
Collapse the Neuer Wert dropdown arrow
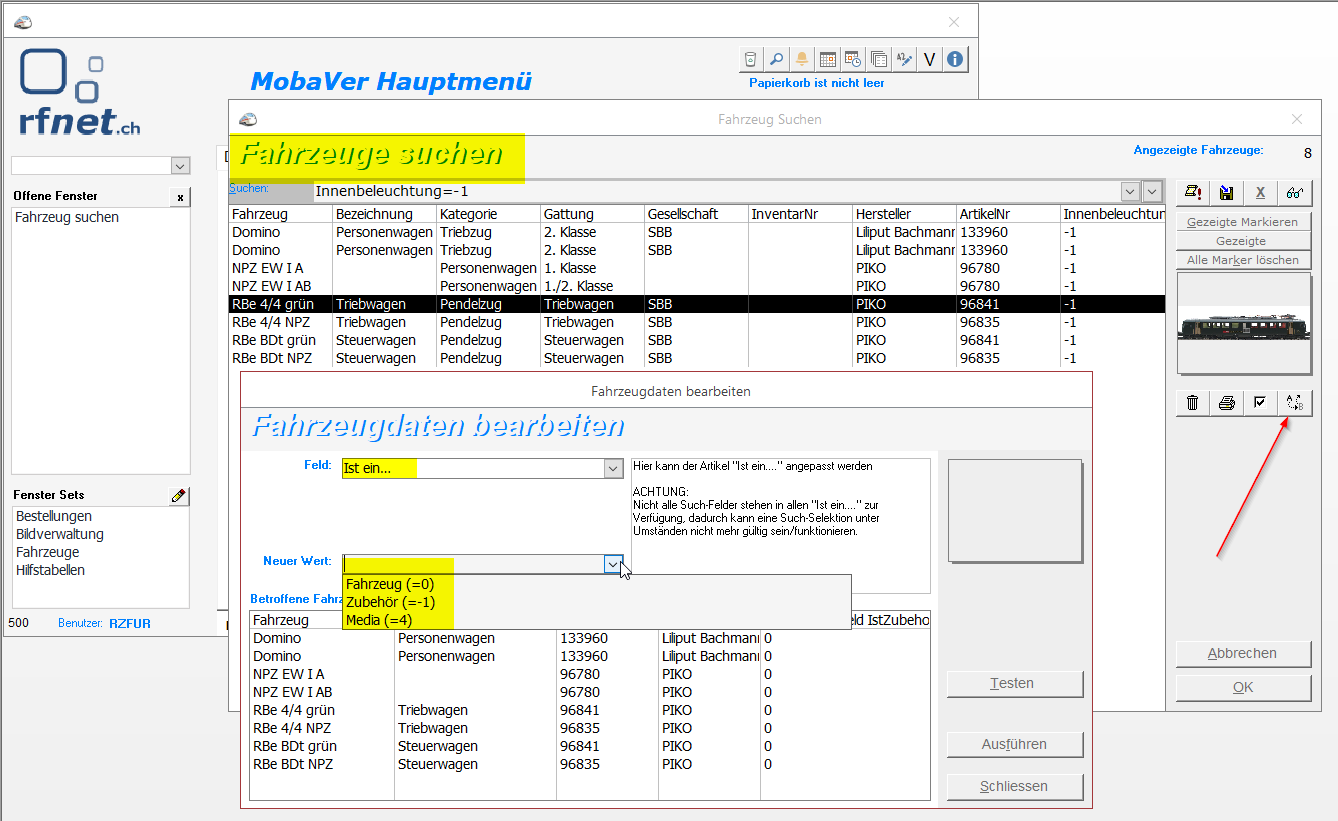613,565
